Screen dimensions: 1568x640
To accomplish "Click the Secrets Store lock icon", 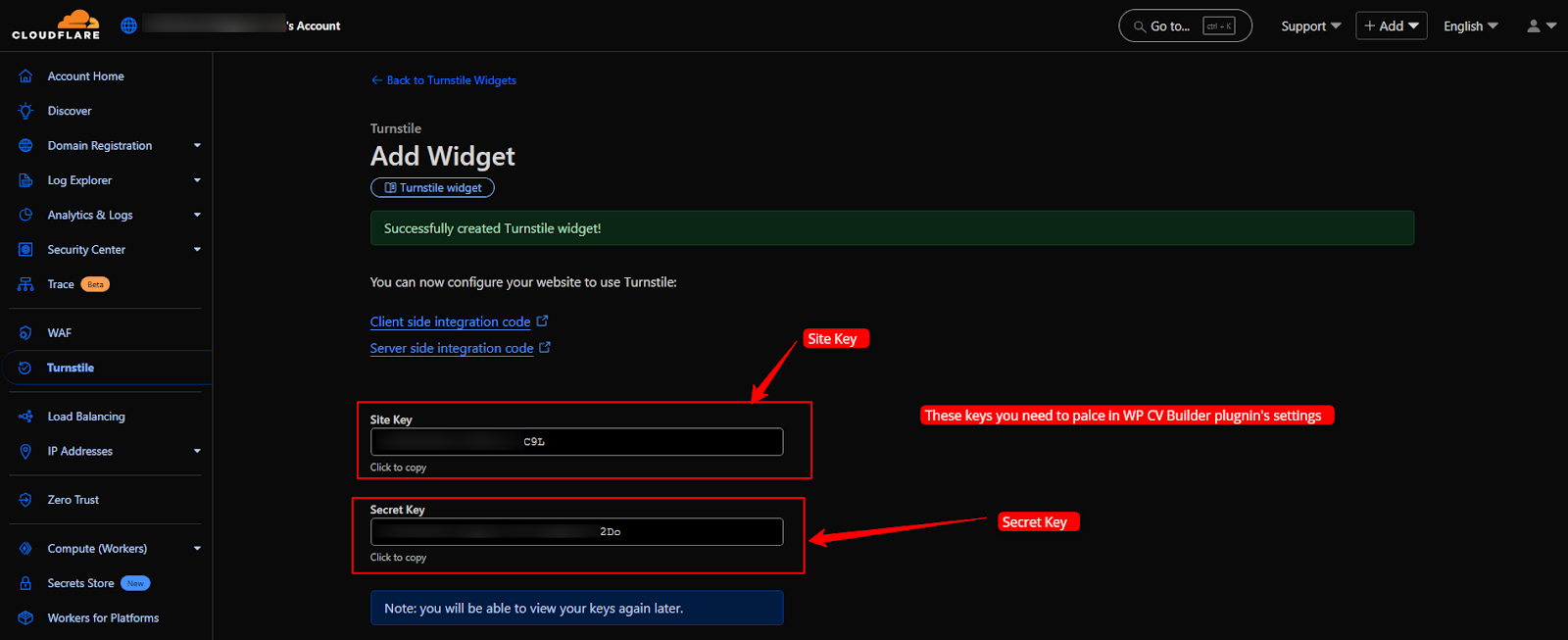I will (x=25, y=583).
